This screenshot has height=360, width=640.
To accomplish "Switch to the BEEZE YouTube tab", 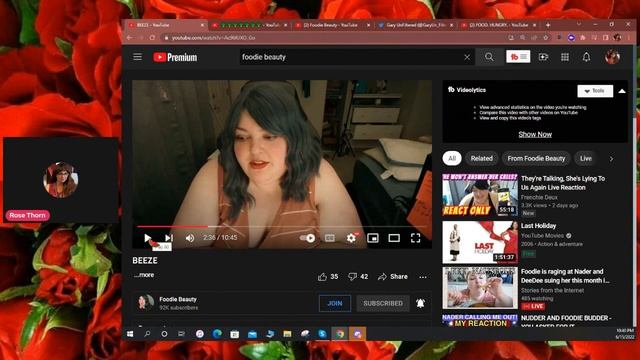I will tap(165, 25).
